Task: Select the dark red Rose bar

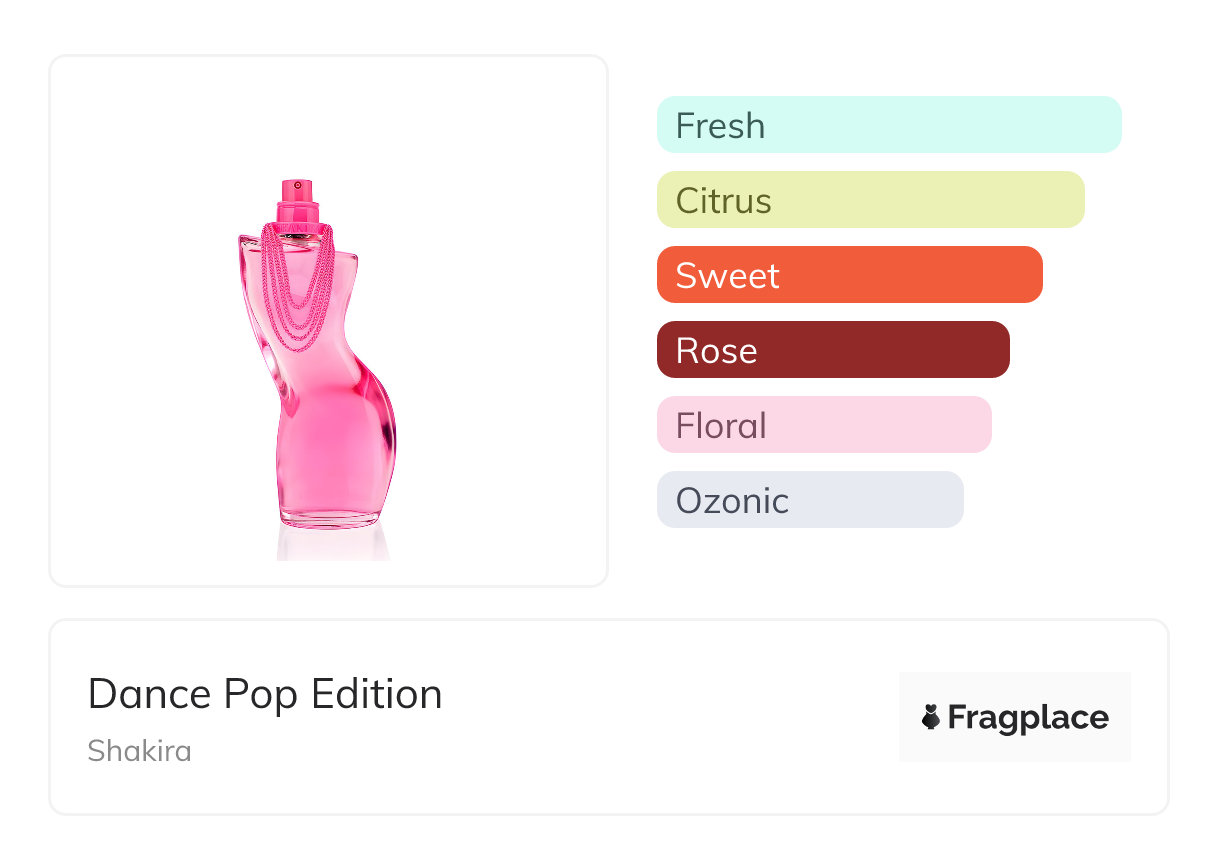Action: click(832, 350)
